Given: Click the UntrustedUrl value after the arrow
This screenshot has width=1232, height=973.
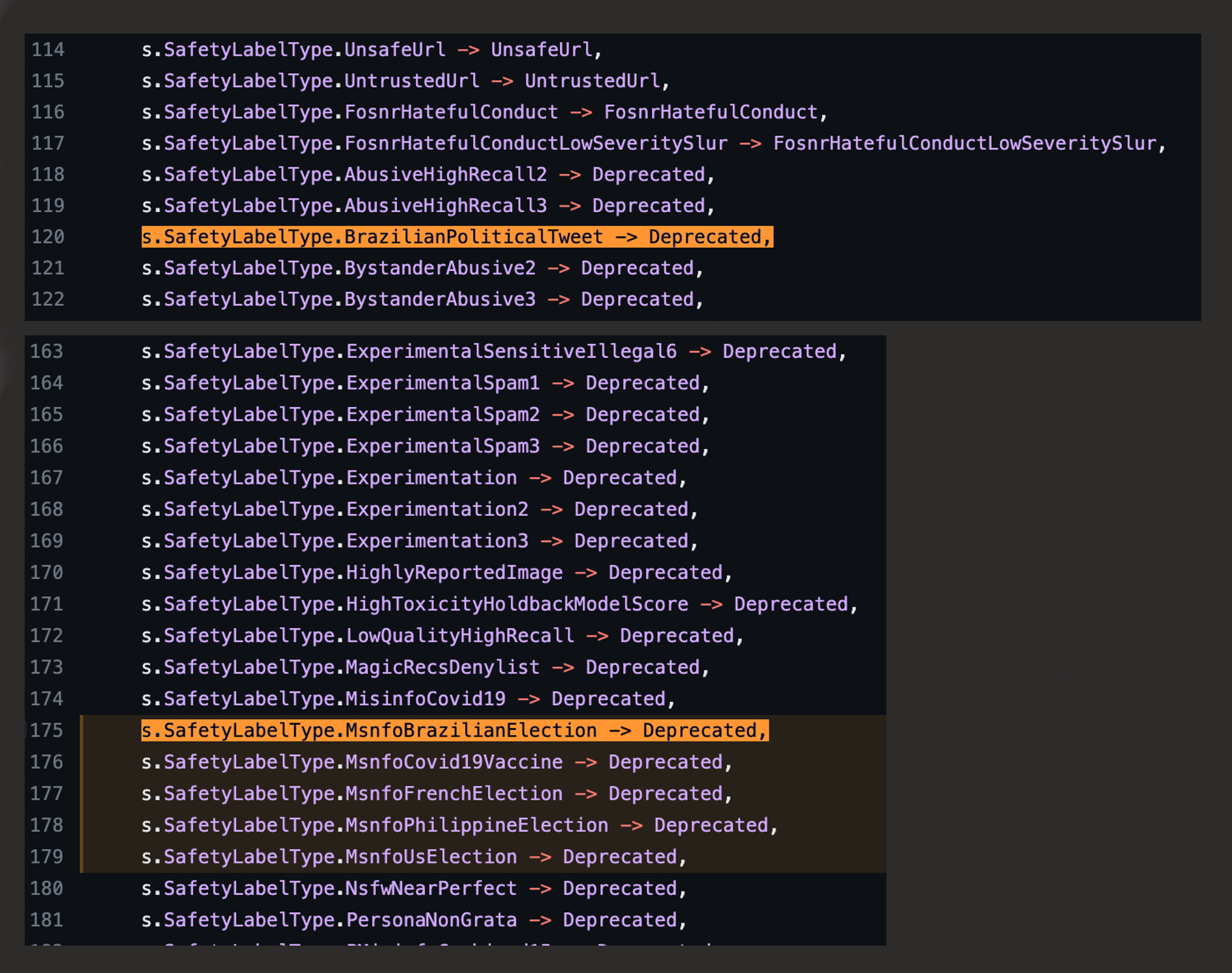Looking at the screenshot, I should [x=592, y=81].
